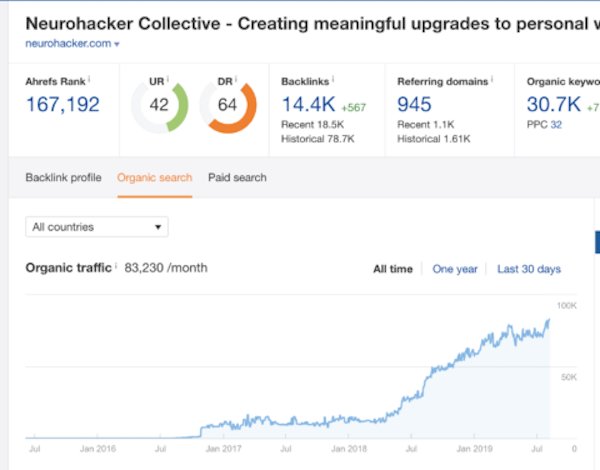Click the Referring domains info icon
The width and height of the screenshot is (600, 470).
pos(492,79)
